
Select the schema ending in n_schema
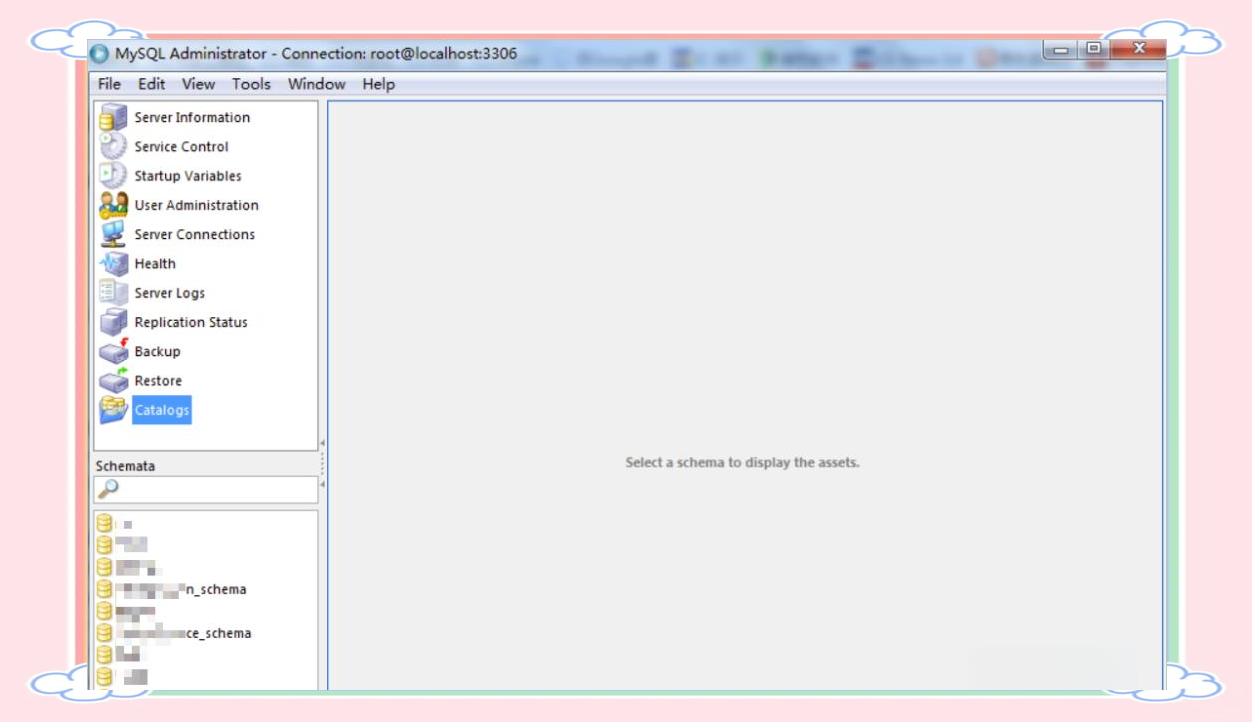(x=181, y=589)
